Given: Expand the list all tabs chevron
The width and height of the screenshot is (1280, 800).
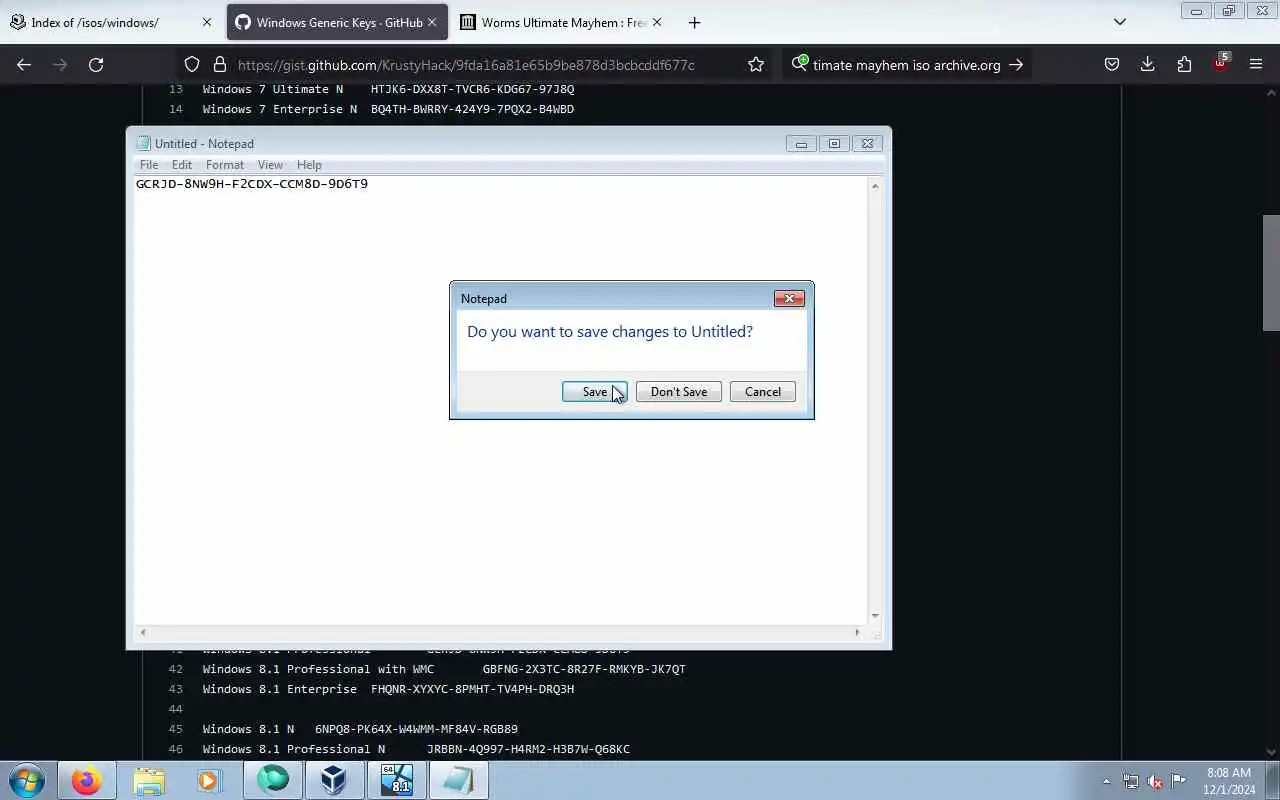Looking at the screenshot, I should [1120, 22].
